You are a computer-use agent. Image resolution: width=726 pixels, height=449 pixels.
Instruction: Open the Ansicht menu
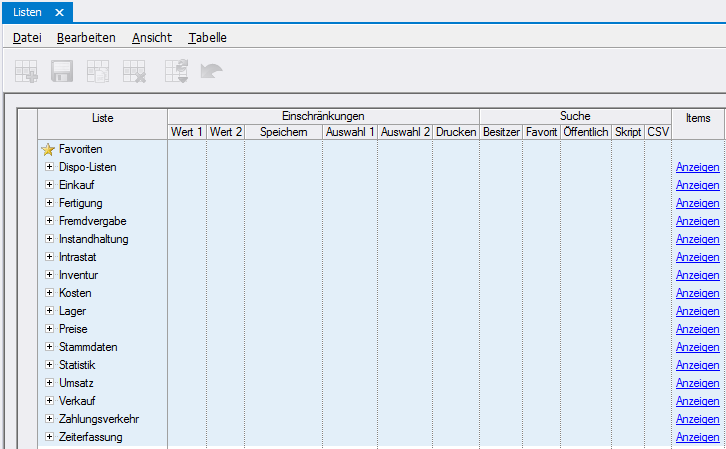[151, 38]
